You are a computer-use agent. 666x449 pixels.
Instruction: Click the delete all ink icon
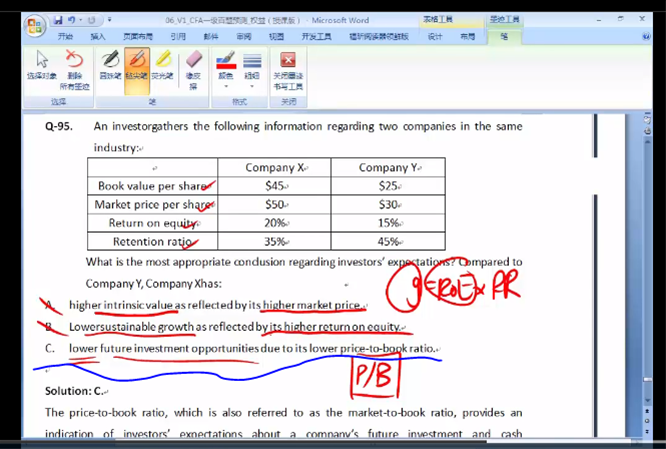74,67
